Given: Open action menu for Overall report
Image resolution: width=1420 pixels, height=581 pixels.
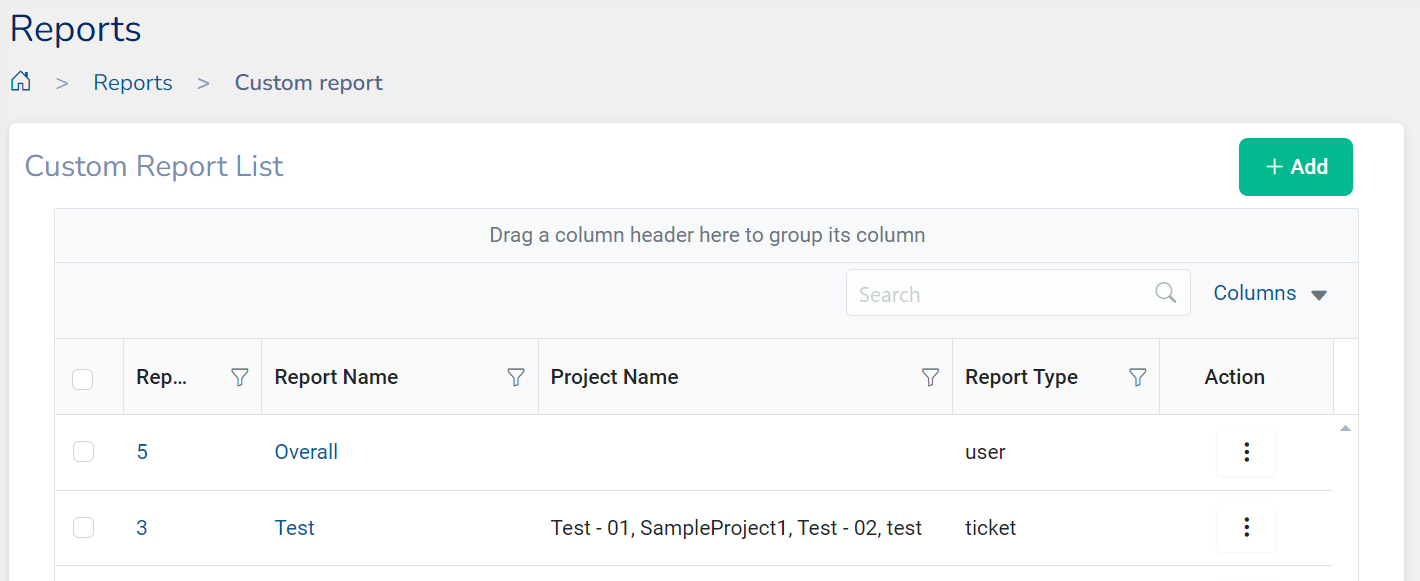Looking at the screenshot, I should click(1246, 452).
